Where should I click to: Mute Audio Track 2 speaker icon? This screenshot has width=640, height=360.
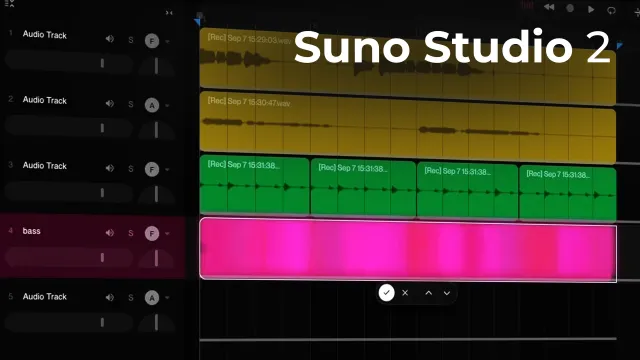pos(109,104)
